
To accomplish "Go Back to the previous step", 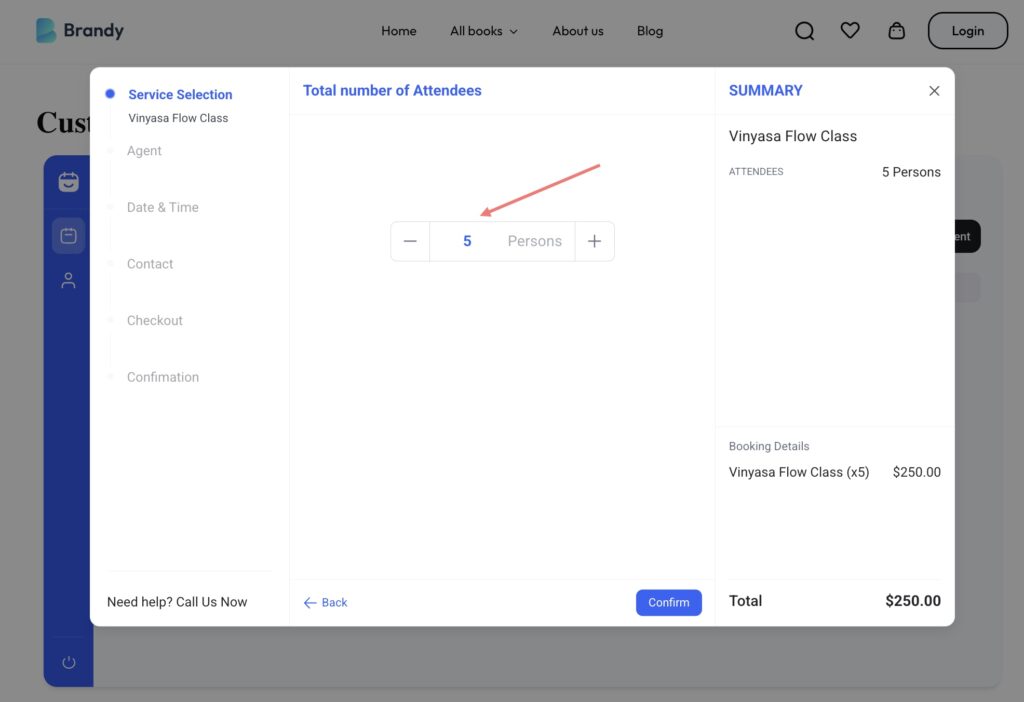I will [325, 602].
